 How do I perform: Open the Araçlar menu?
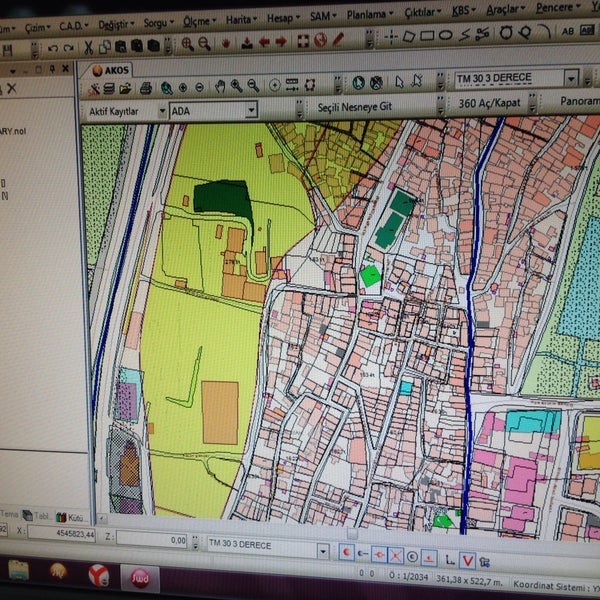(505, 10)
